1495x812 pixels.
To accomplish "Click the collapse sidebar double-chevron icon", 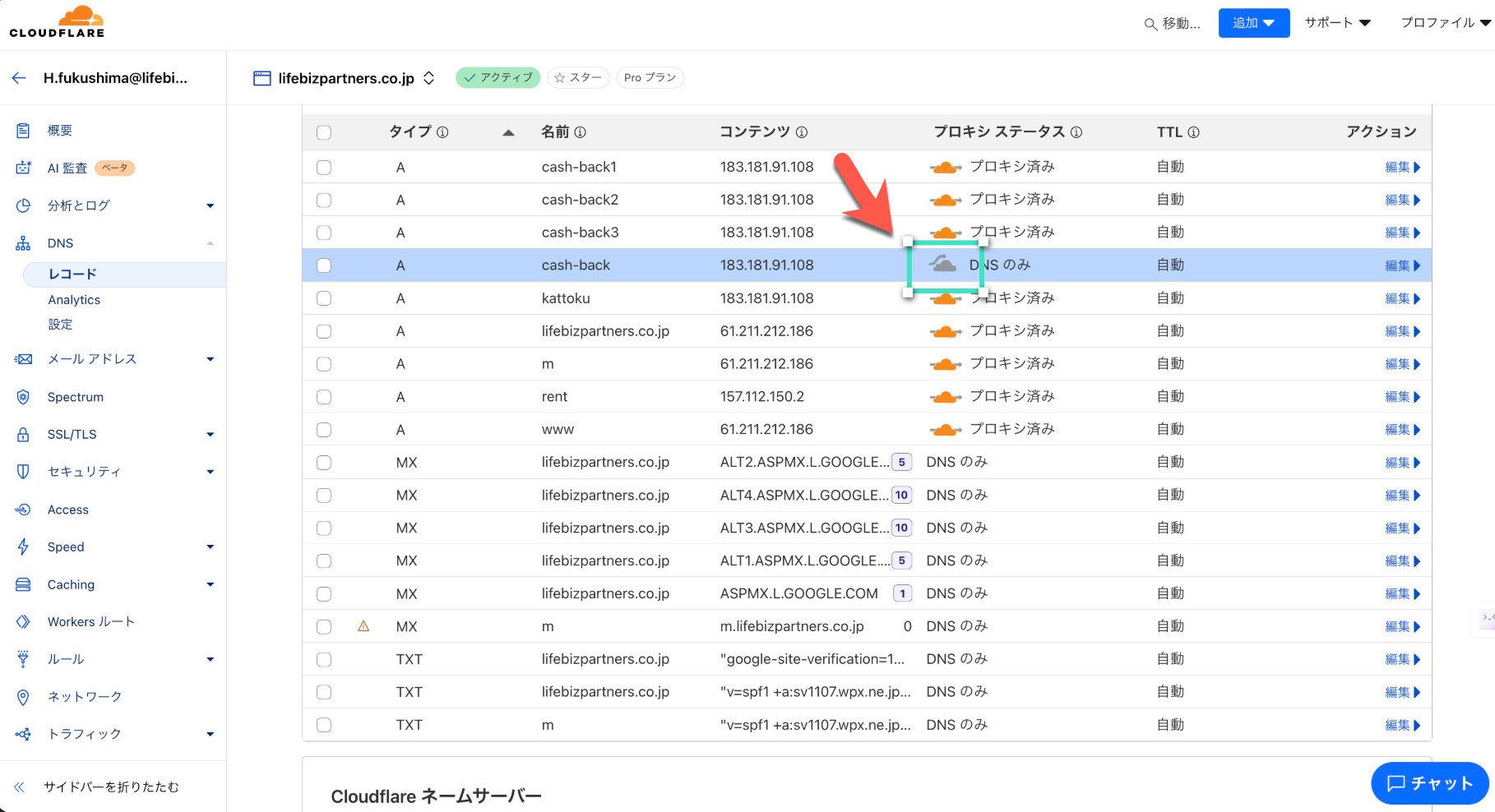I will (19, 787).
